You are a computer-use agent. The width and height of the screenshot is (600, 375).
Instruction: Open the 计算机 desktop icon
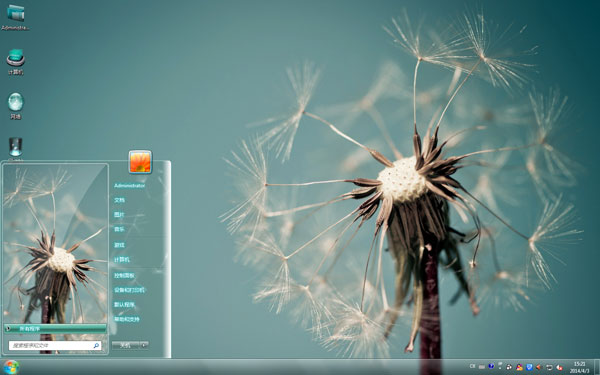(15, 62)
